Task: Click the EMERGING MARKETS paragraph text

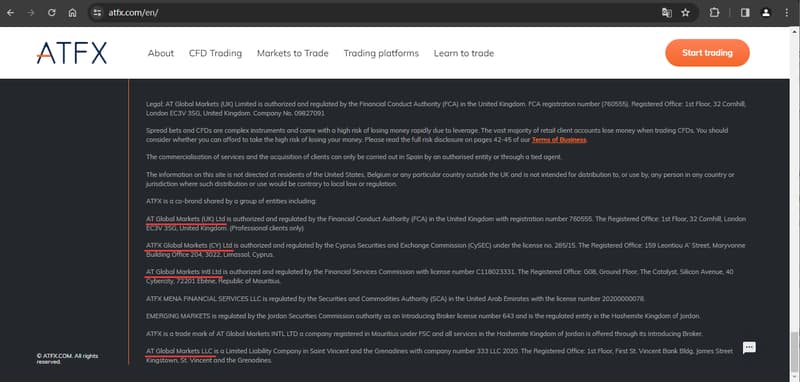Action: (423, 316)
